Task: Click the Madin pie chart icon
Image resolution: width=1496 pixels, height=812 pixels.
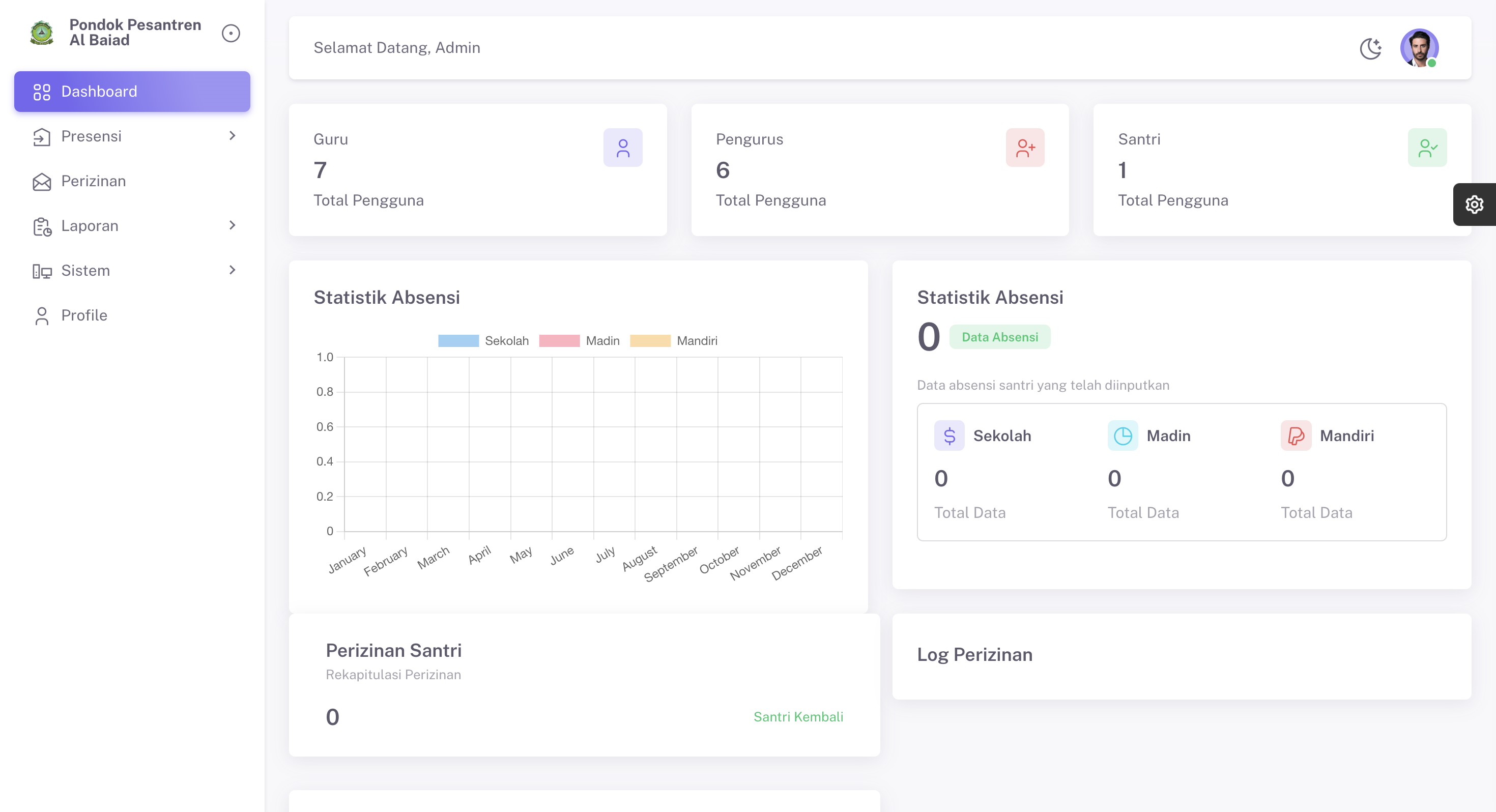Action: (1122, 436)
